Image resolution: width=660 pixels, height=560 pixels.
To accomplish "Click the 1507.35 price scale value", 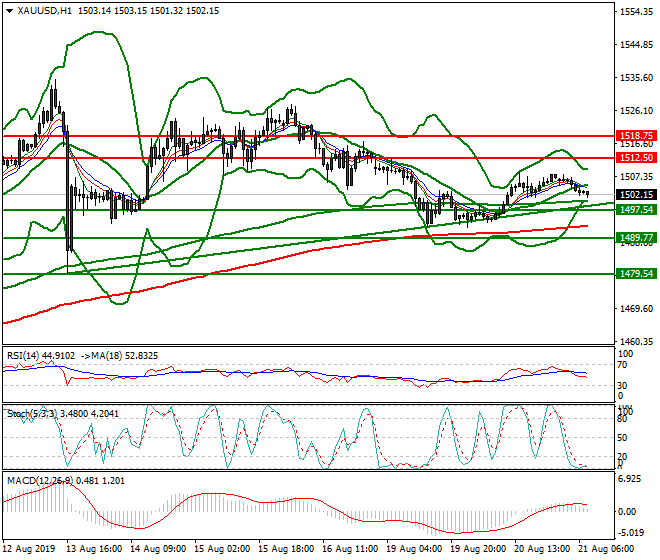I will tap(636, 176).
